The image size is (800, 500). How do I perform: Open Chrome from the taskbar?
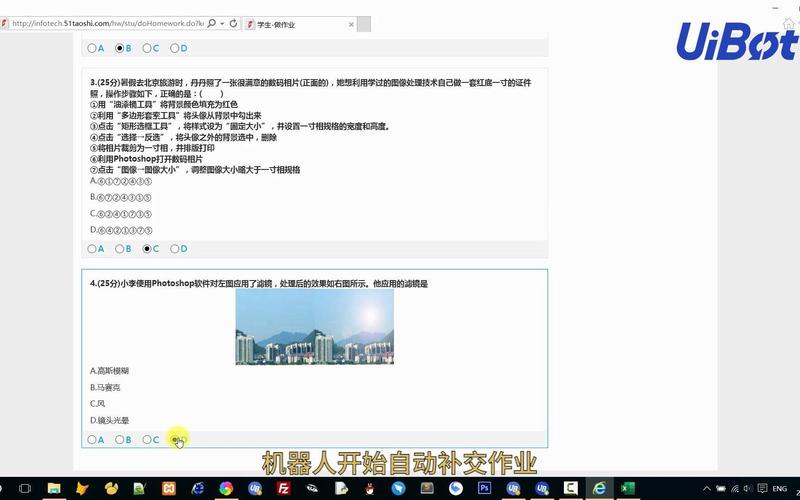pos(226,488)
